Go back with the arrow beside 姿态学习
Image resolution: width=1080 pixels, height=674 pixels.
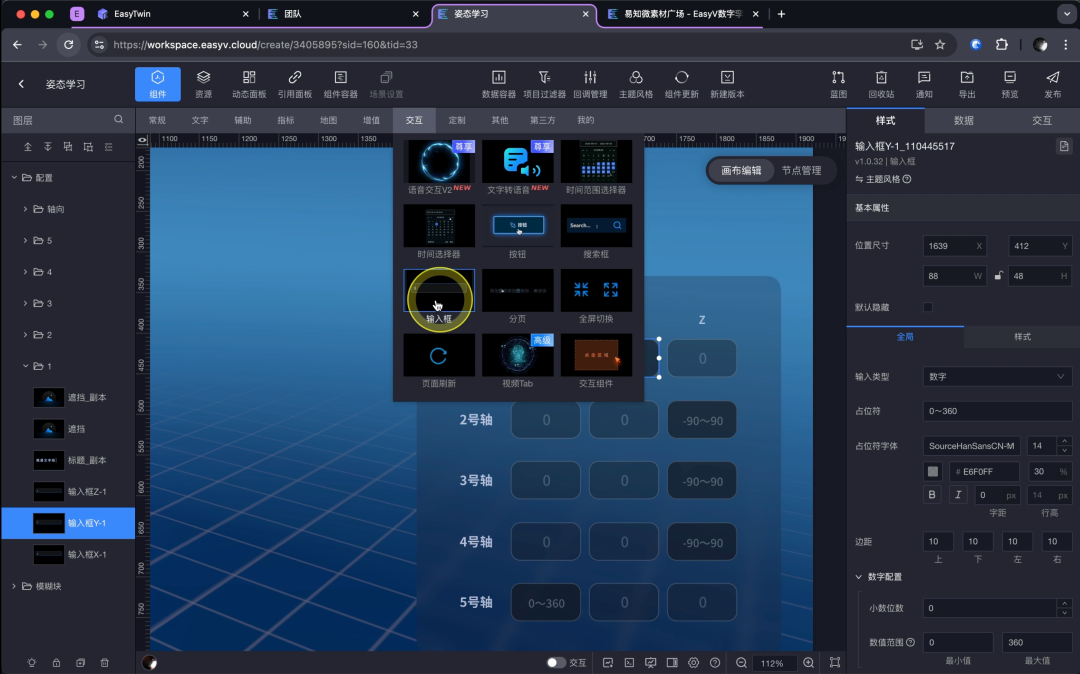tap(21, 84)
